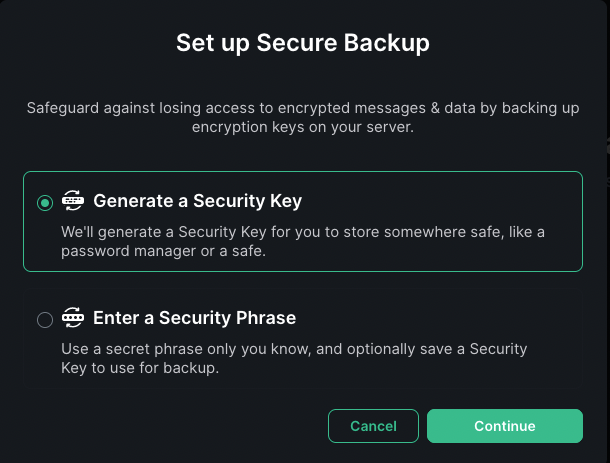Click the "Phrase" word in the second option heading
This screenshot has height=463, width=610.
(x=266, y=318)
